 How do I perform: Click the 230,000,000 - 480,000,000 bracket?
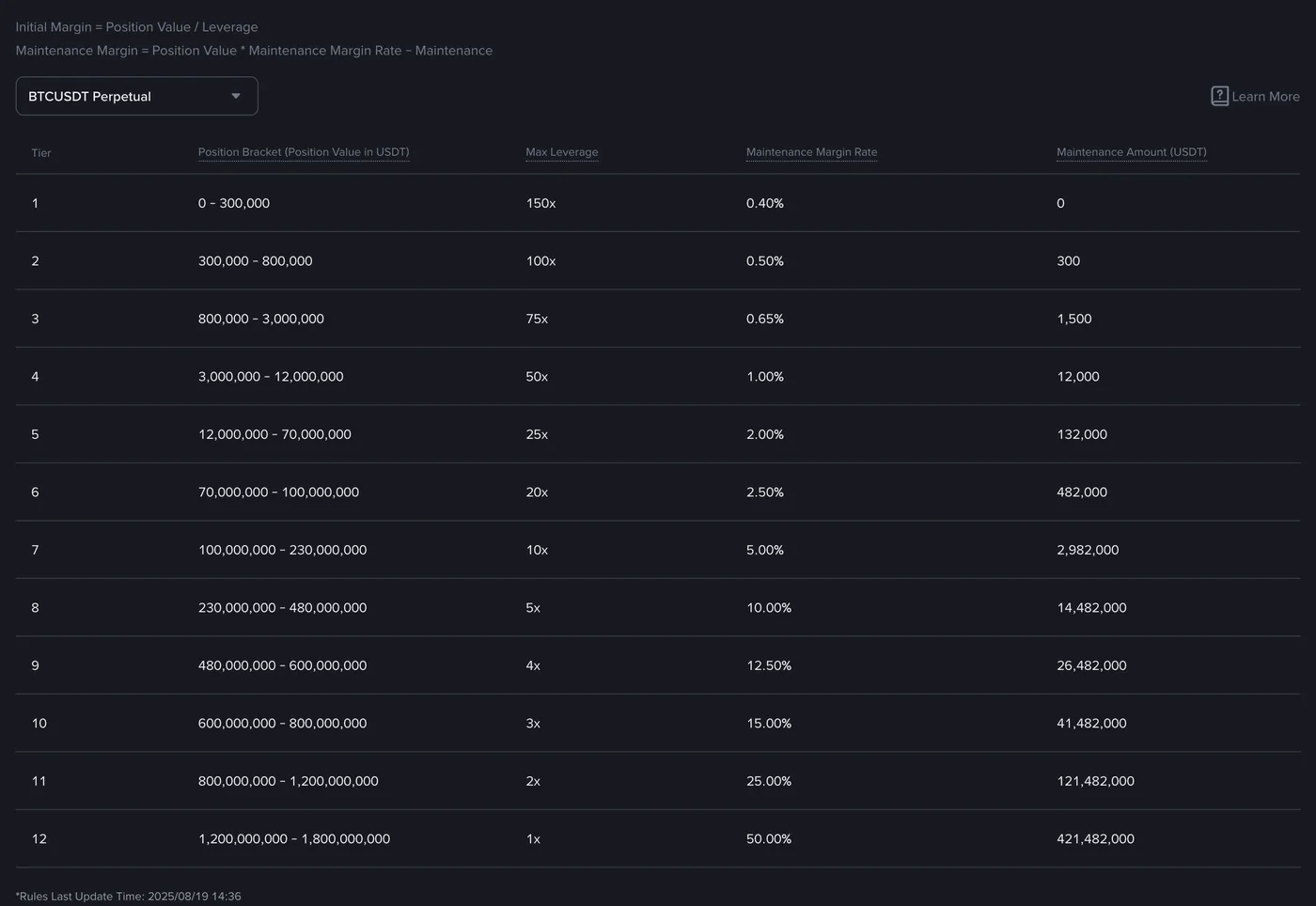pos(282,608)
